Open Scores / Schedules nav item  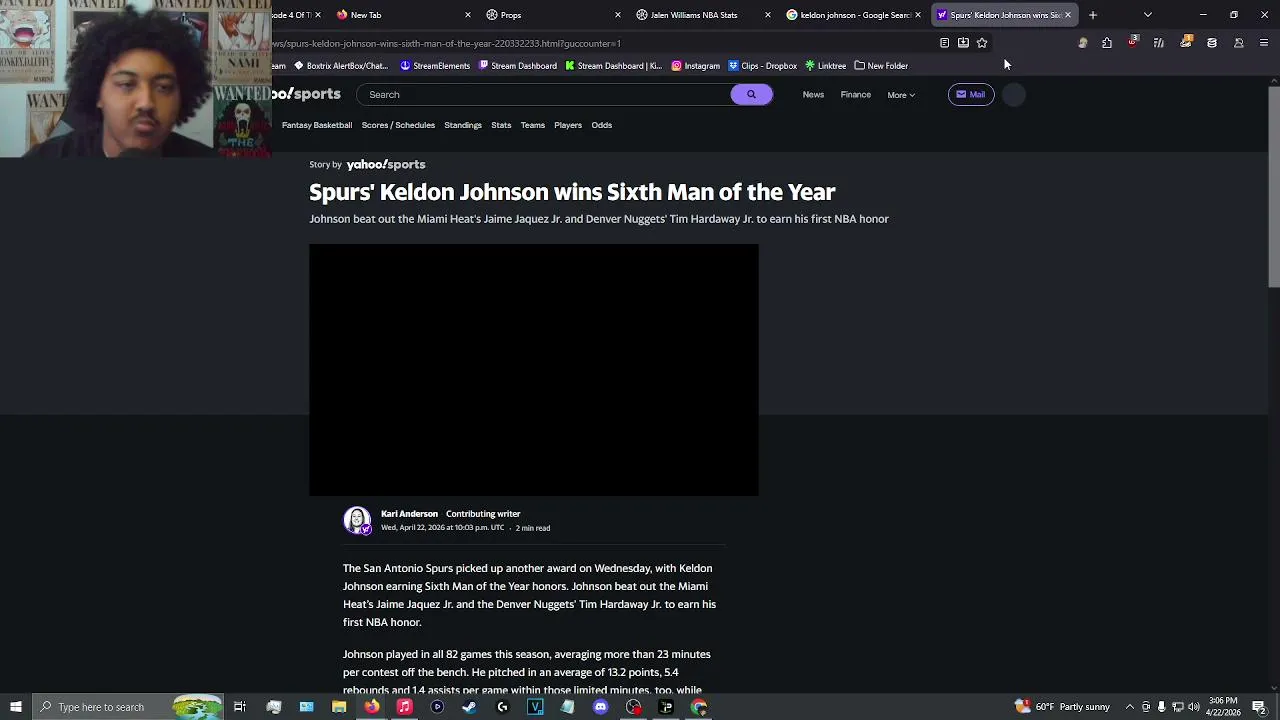tap(398, 125)
